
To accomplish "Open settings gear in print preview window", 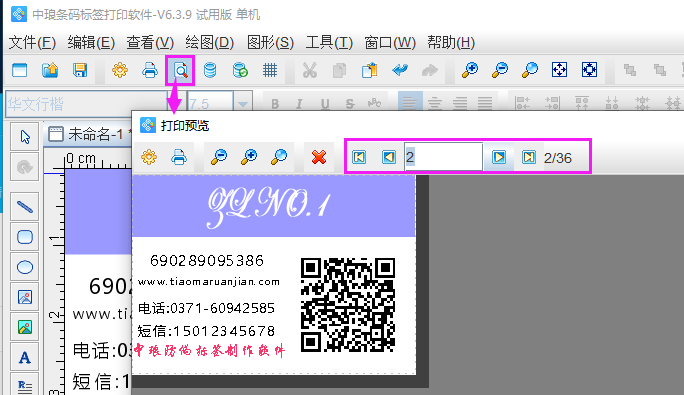I will pos(149,157).
